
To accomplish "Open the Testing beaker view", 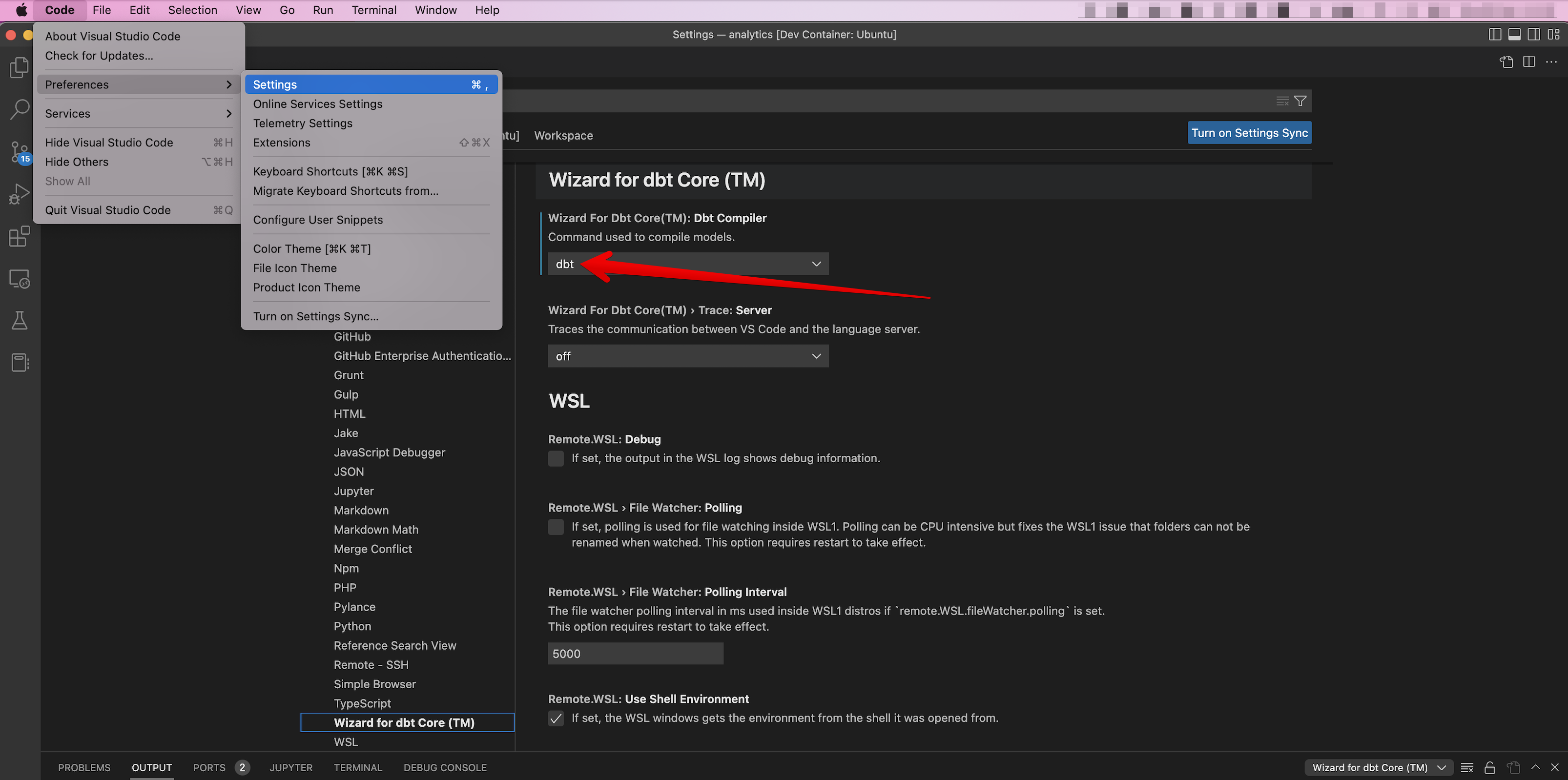I will pos(19,321).
